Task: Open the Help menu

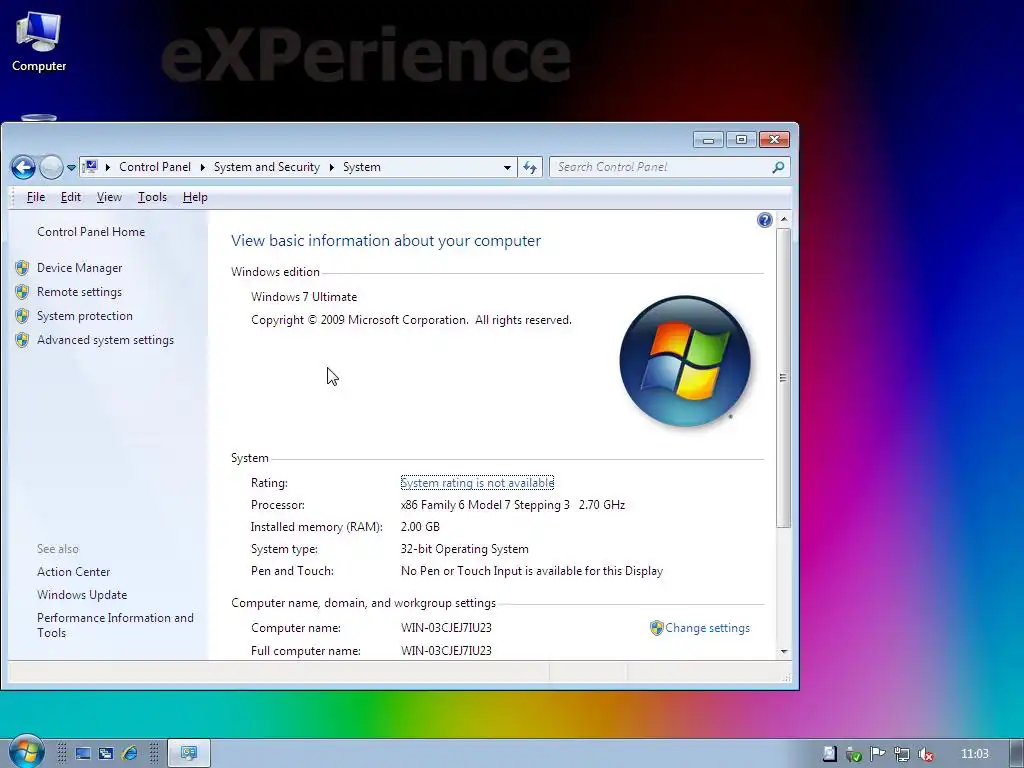Action: (x=195, y=197)
